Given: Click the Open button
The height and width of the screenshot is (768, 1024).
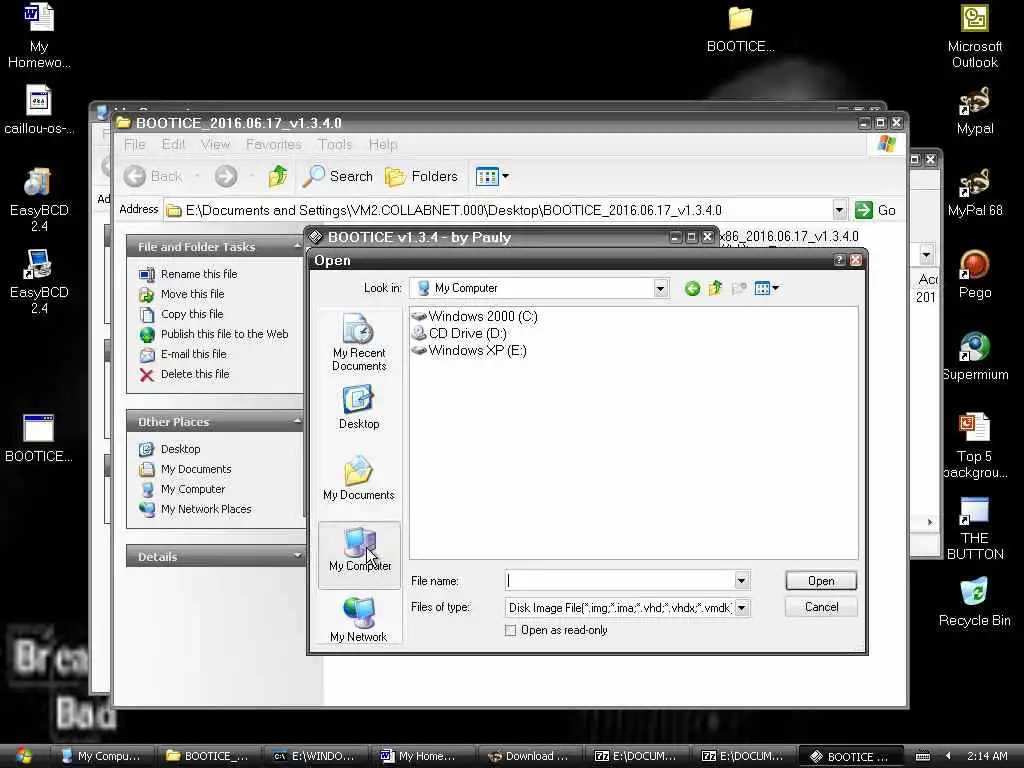Looking at the screenshot, I should click(821, 581).
